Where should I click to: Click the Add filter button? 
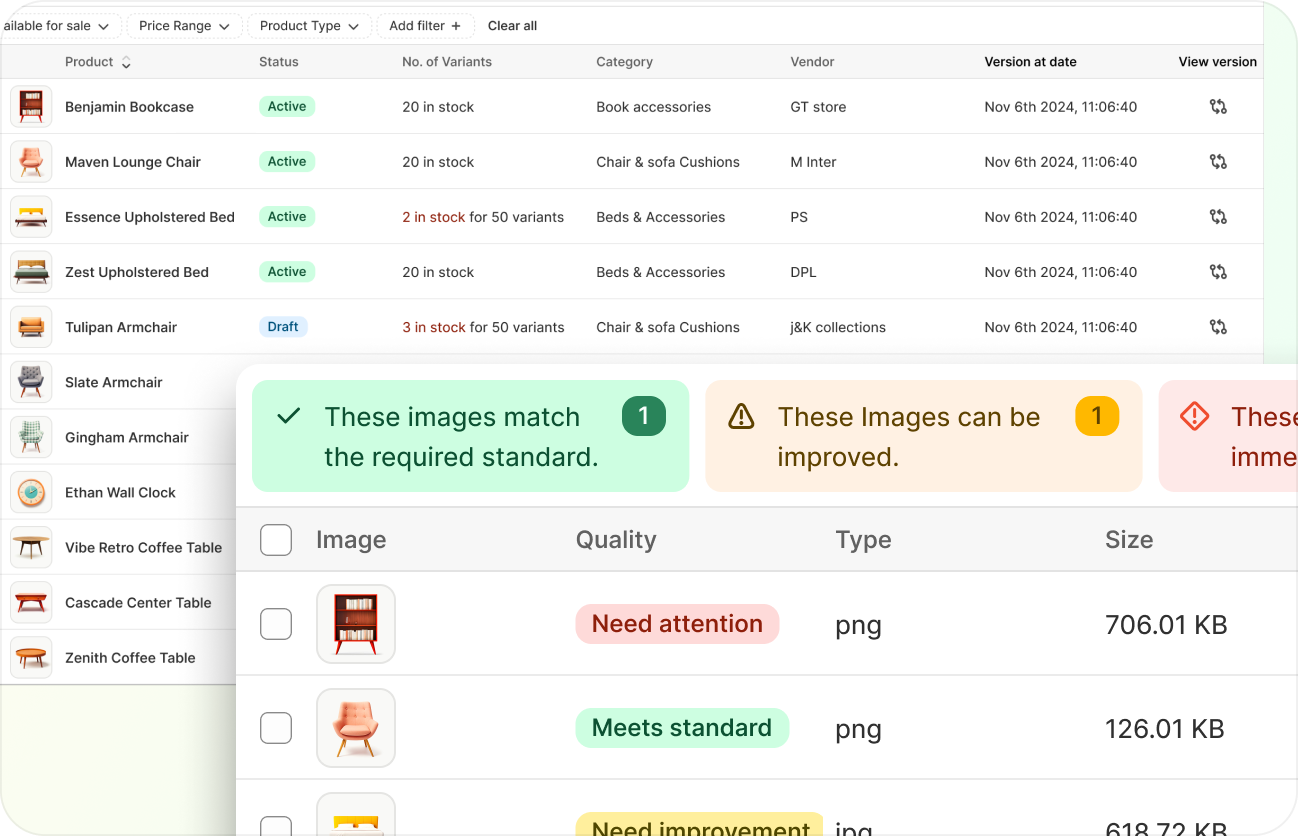click(425, 26)
